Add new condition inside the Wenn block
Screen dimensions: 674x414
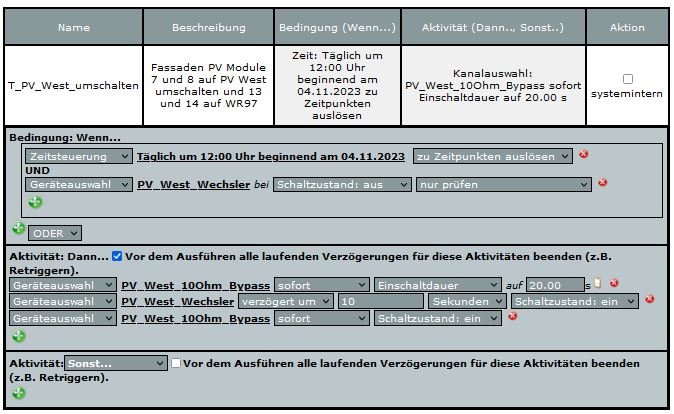click(x=35, y=202)
